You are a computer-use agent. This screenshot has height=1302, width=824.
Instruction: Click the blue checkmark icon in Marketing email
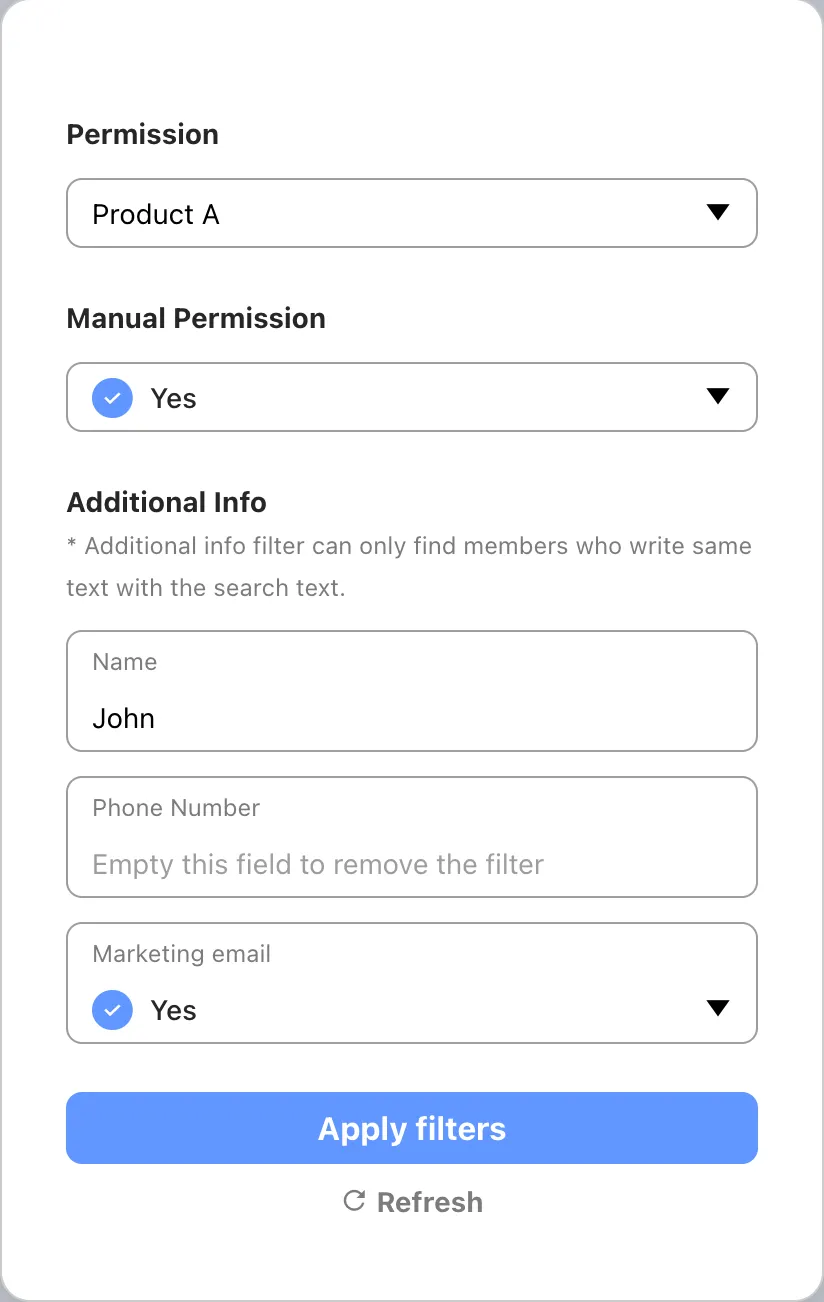(x=112, y=1010)
